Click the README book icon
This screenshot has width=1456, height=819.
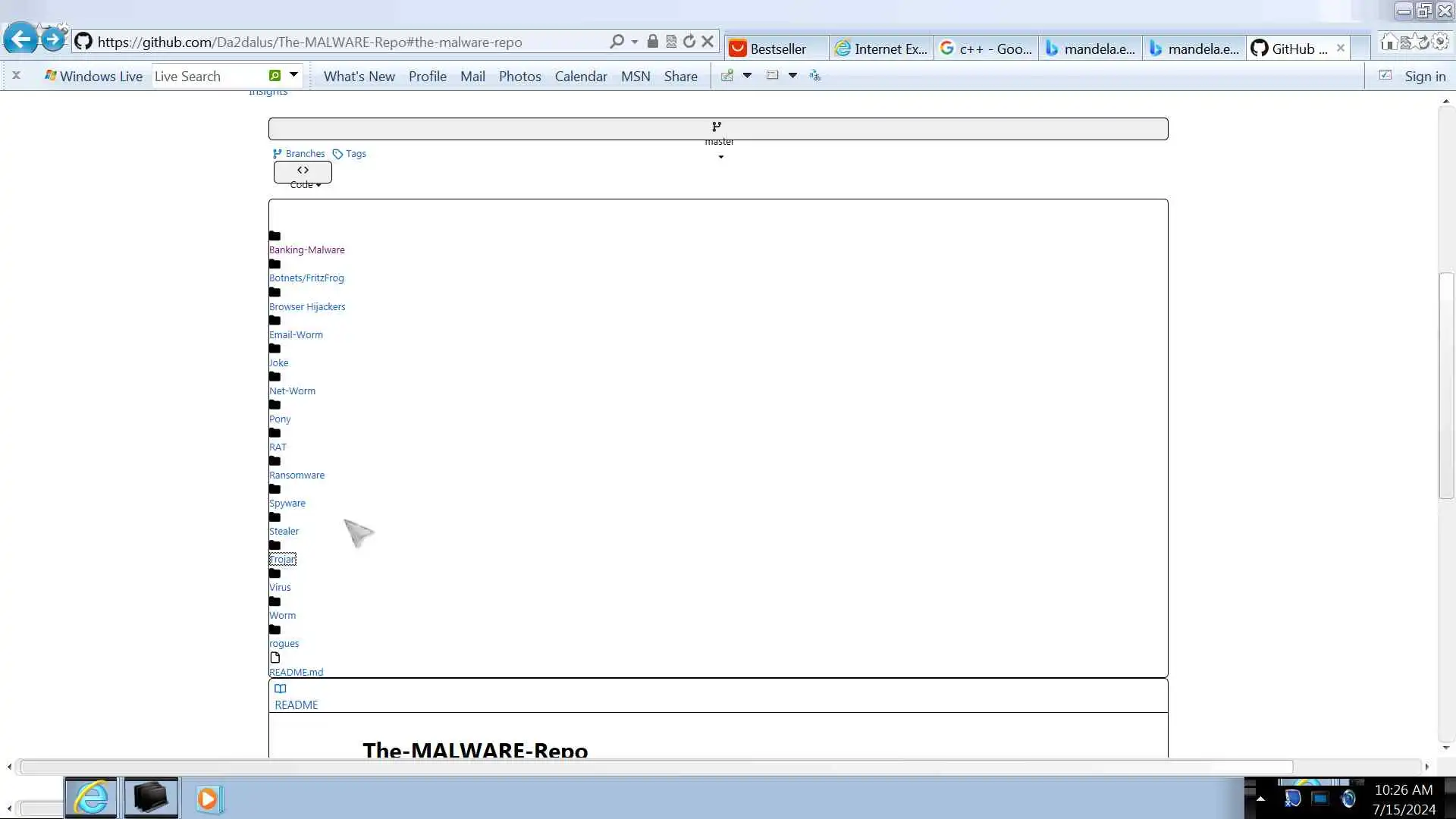281,689
